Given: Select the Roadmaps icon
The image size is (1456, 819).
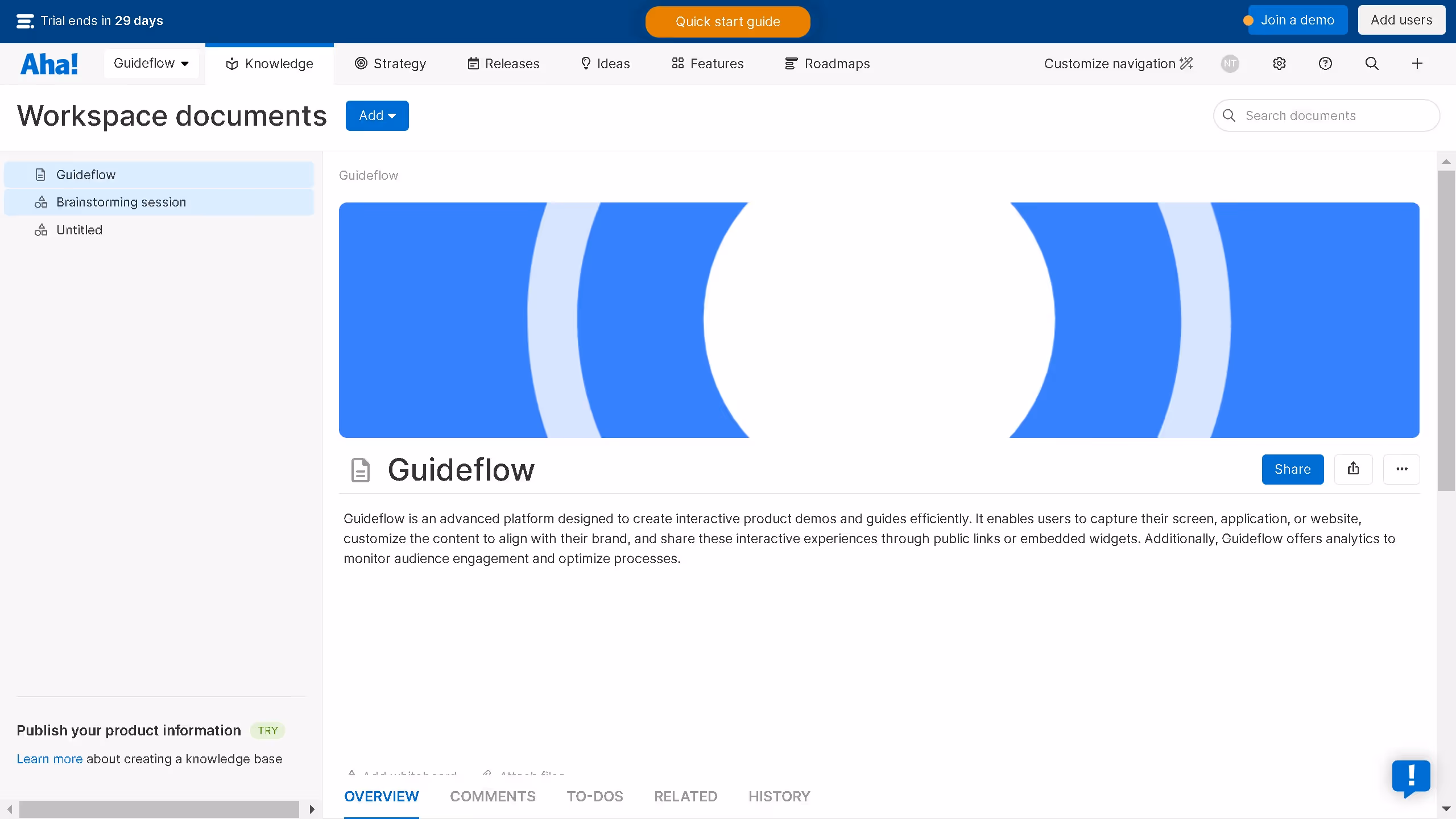Looking at the screenshot, I should point(791,63).
